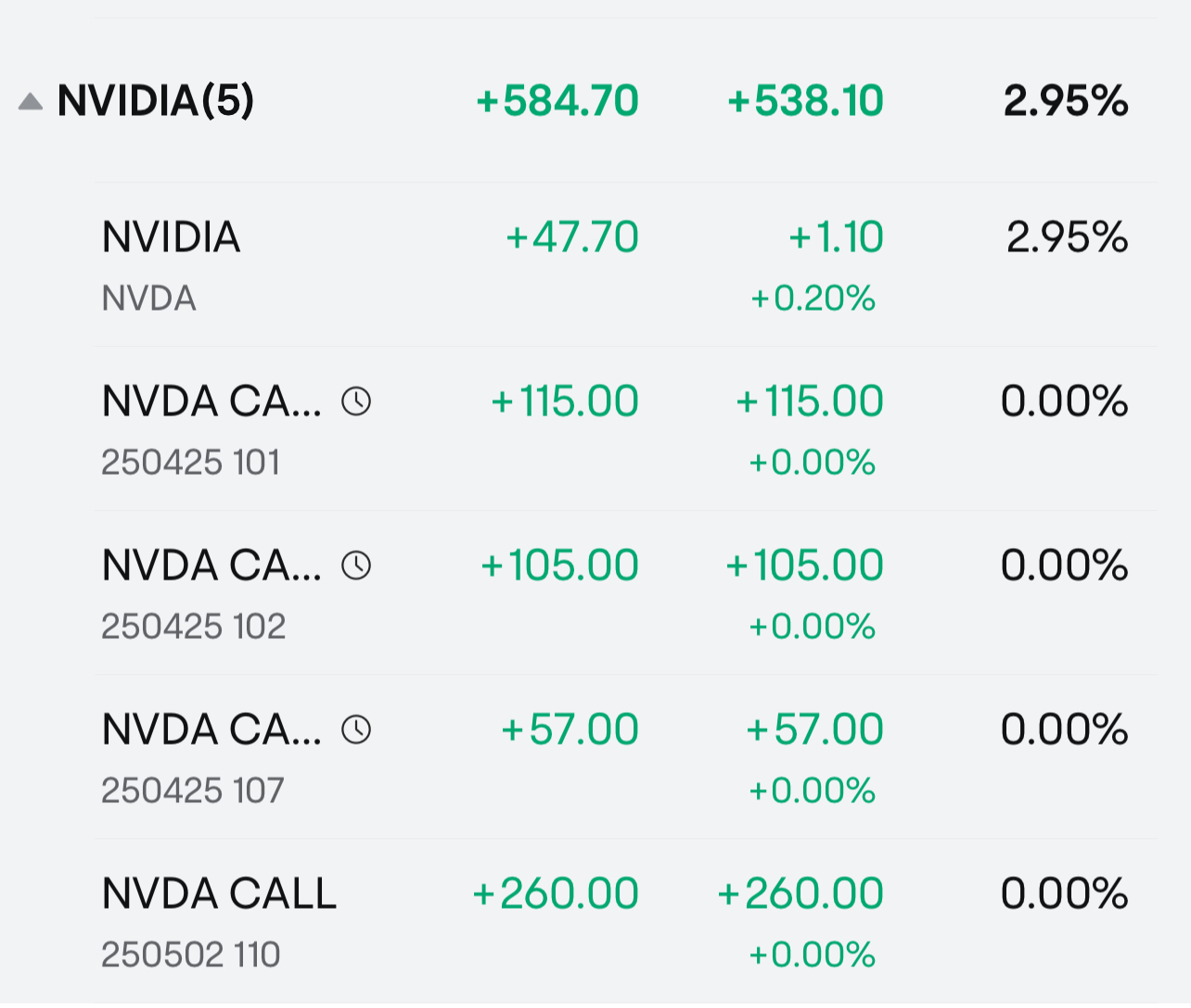Click the 2.95% ratio in NVIDIA stock row

tap(1068, 237)
